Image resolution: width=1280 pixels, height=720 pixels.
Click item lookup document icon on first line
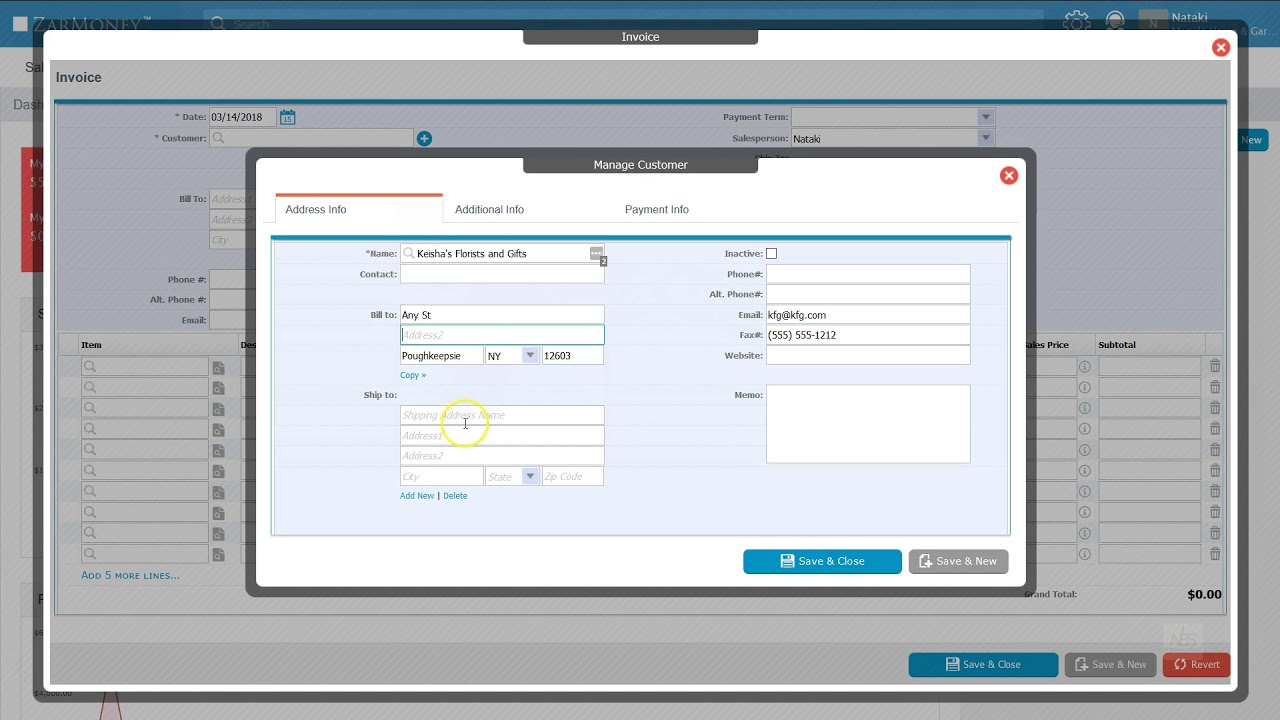[x=218, y=367]
